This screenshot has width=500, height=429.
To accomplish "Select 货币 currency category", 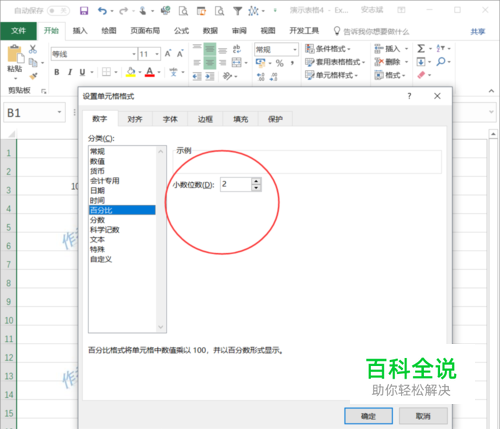I will tap(122, 171).
